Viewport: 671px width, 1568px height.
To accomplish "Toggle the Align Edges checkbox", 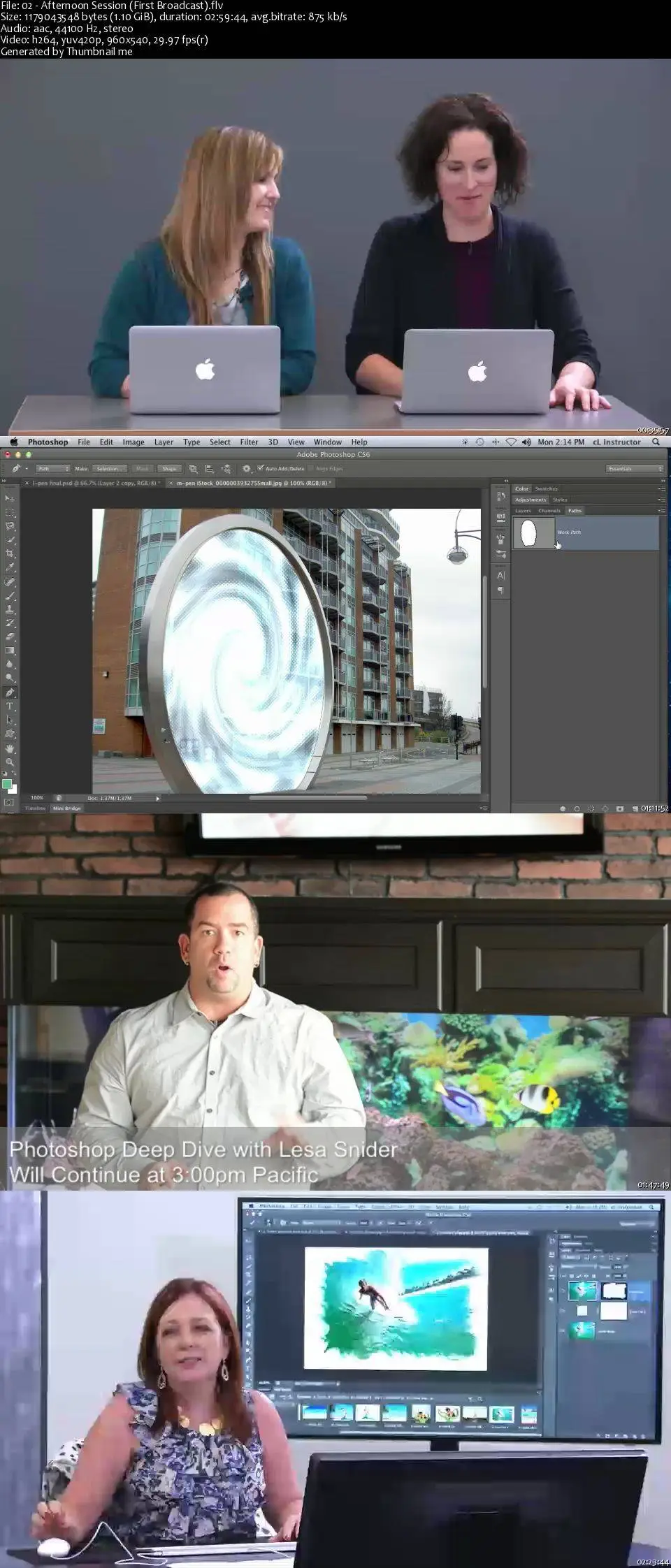I will pyautogui.click(x=311, y=469).
